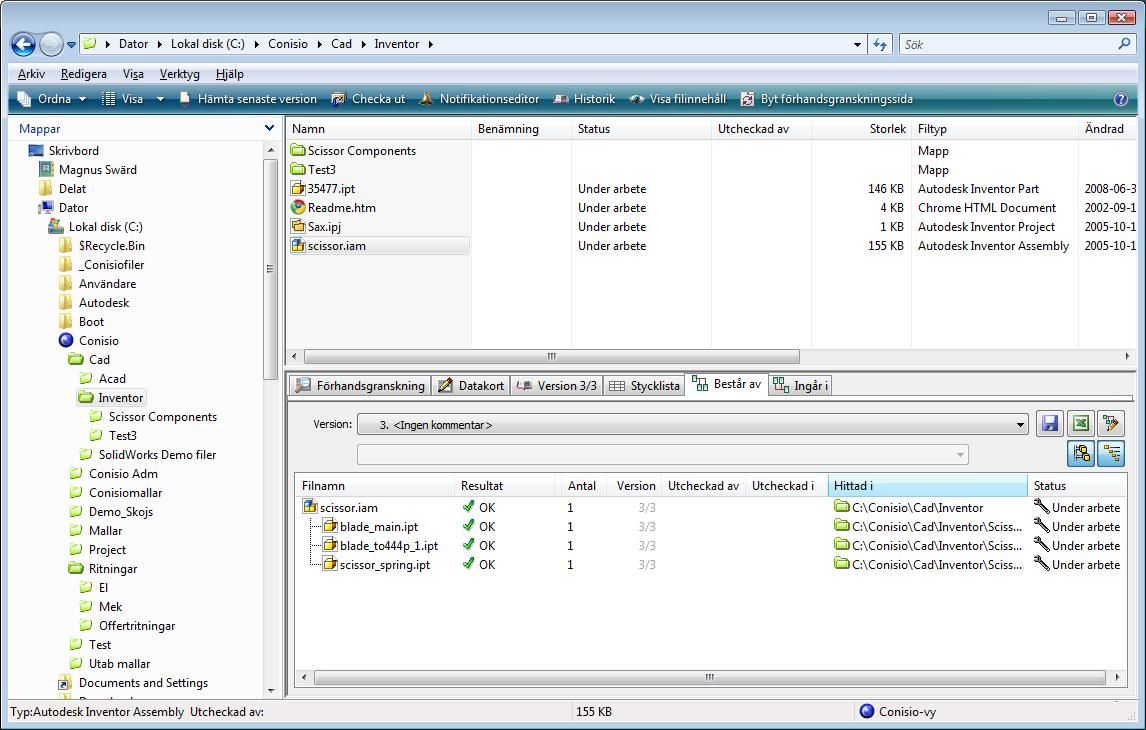
Task: Select Scissor Components folder in file list
Action: 353,151
